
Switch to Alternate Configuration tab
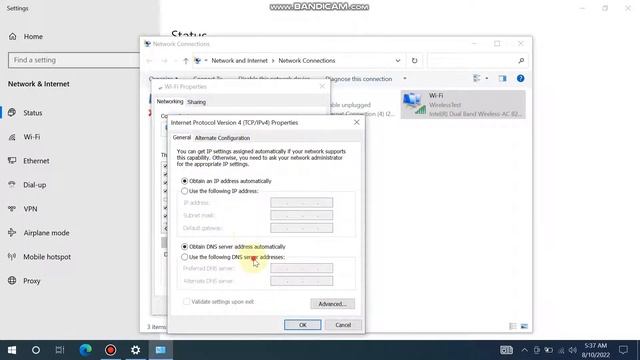(x=222, y=138)
